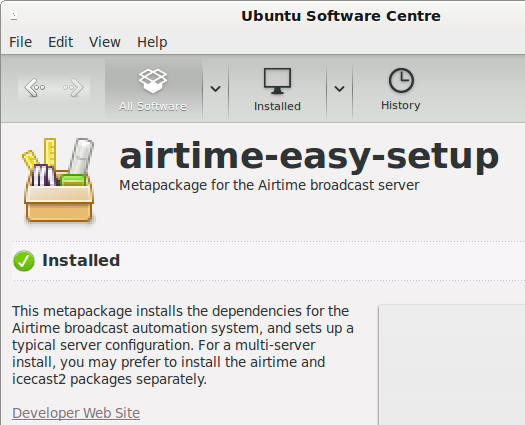
Task: Click the window menu icon in title bar
Action: [14, 16]
